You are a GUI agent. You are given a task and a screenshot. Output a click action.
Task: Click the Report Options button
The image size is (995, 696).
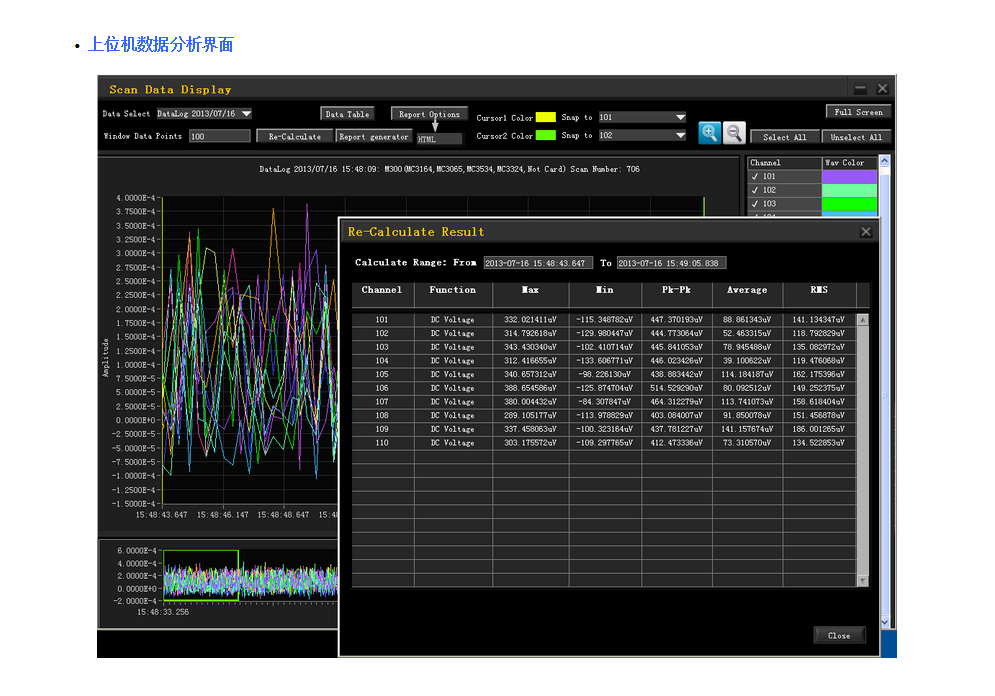point(429,114)
